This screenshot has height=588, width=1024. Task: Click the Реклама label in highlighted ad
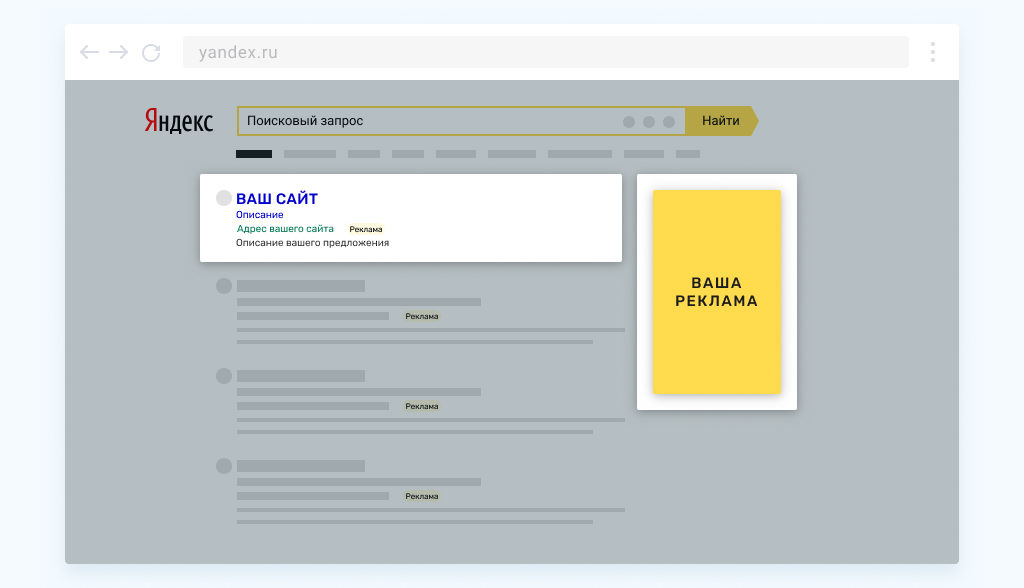point(366,229)
